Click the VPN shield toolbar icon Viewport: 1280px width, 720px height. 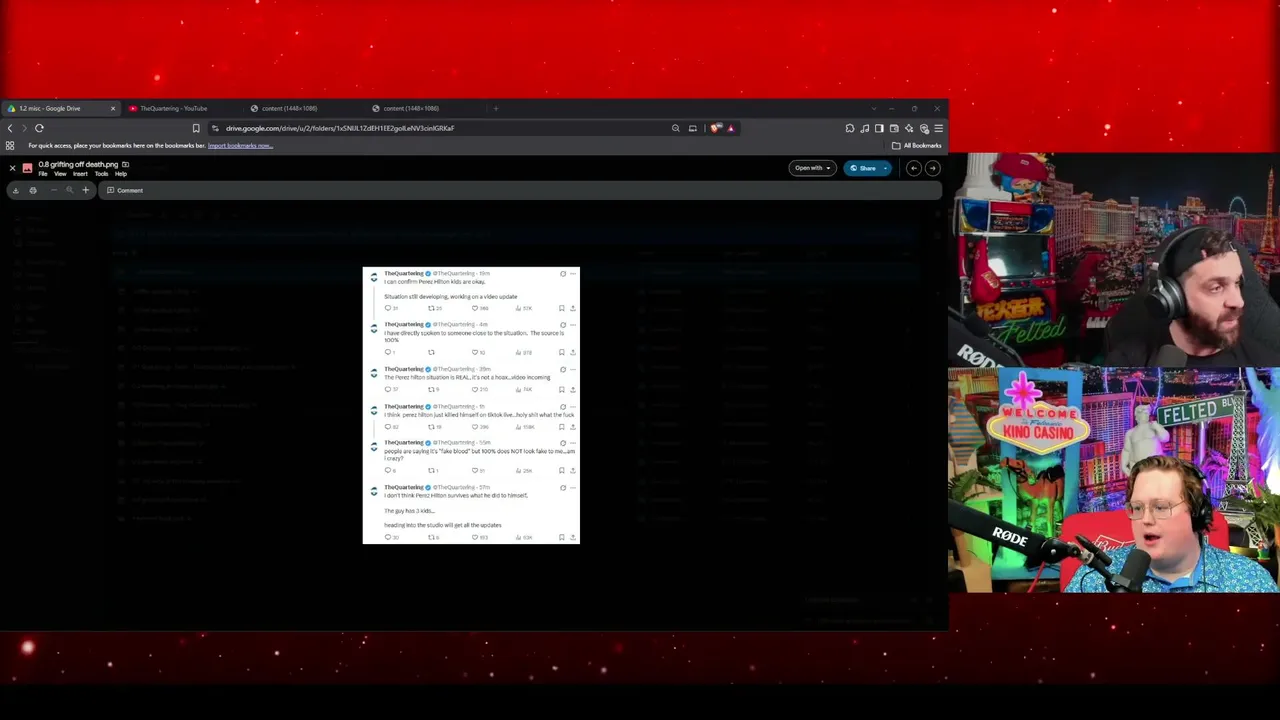pyautogui.click(x=924, y=128)
